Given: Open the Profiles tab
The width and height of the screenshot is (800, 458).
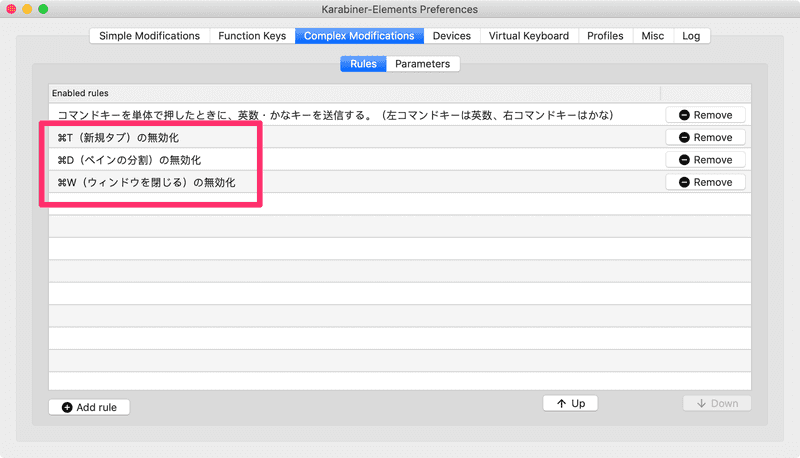Looking at the screenshot, I should [x=605, y=36].
